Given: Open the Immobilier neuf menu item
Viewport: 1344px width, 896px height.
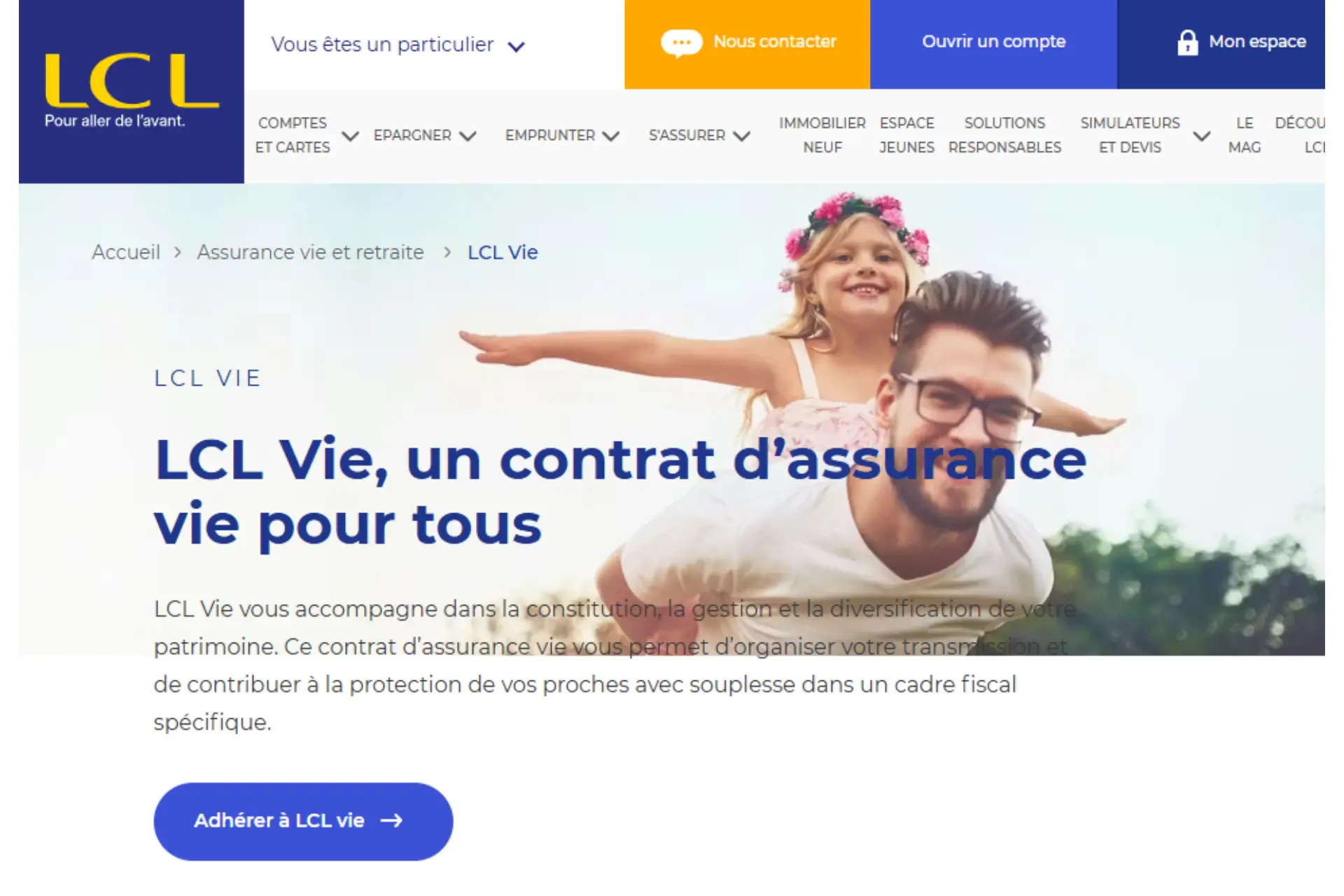Looking at the screenshot, I should pos(822,135).
